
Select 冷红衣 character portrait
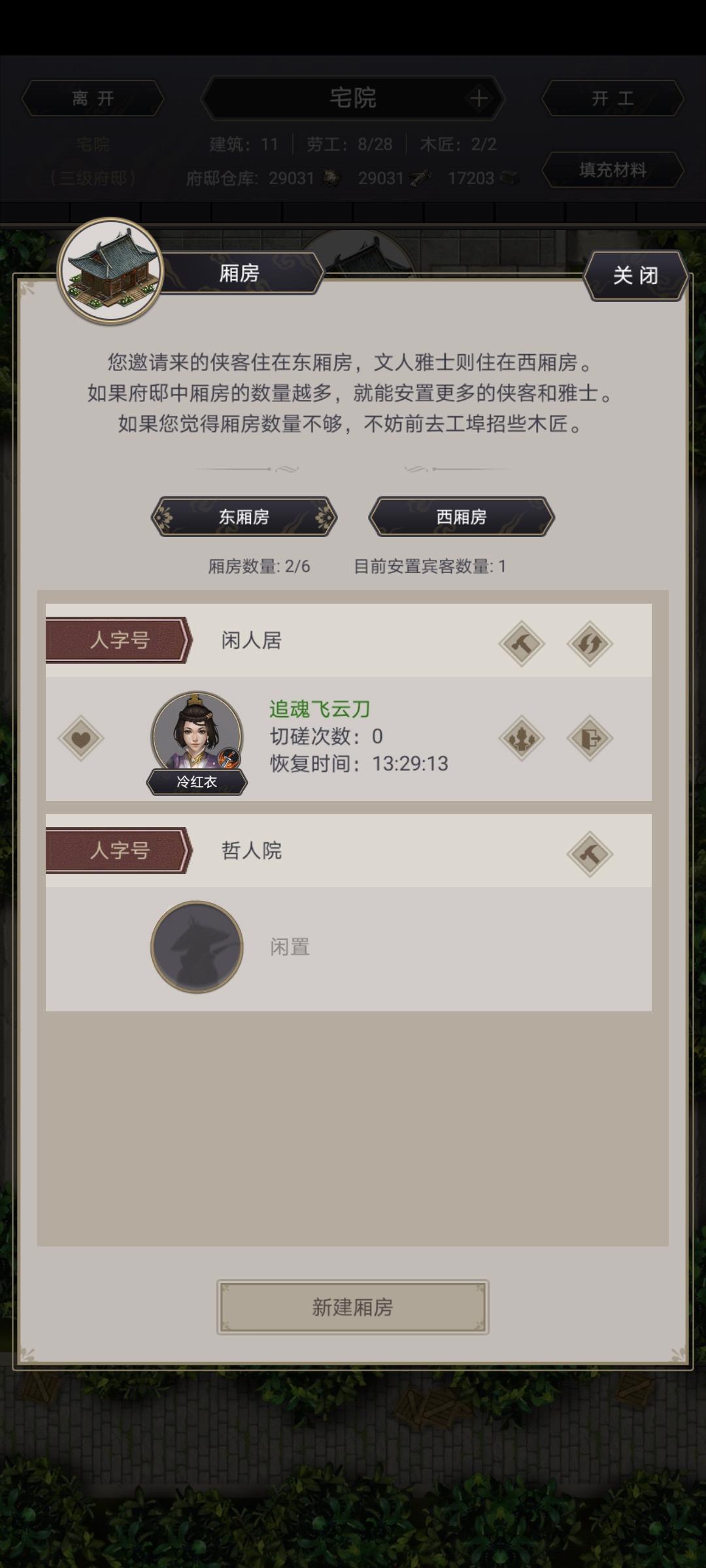click(x=197, y=739)
